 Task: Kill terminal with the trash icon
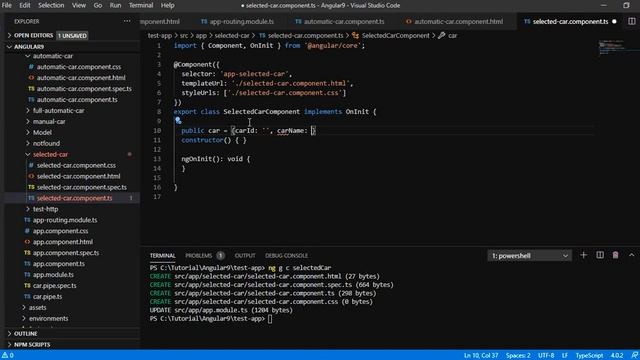616,255
